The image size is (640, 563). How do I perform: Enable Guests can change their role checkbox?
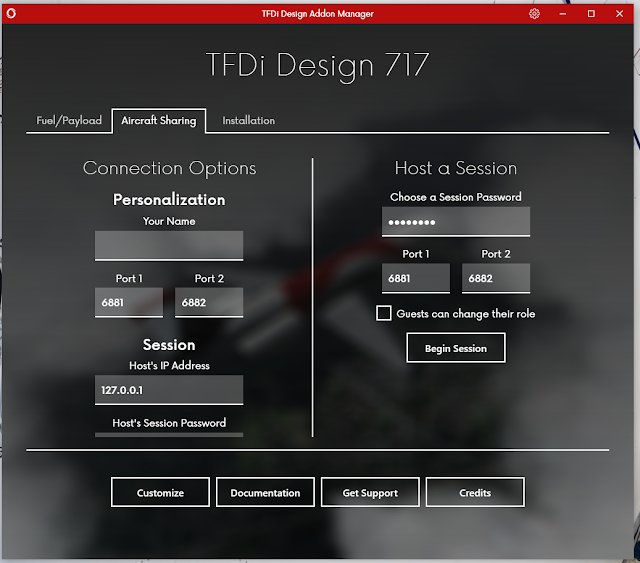(x=384, y=313)
